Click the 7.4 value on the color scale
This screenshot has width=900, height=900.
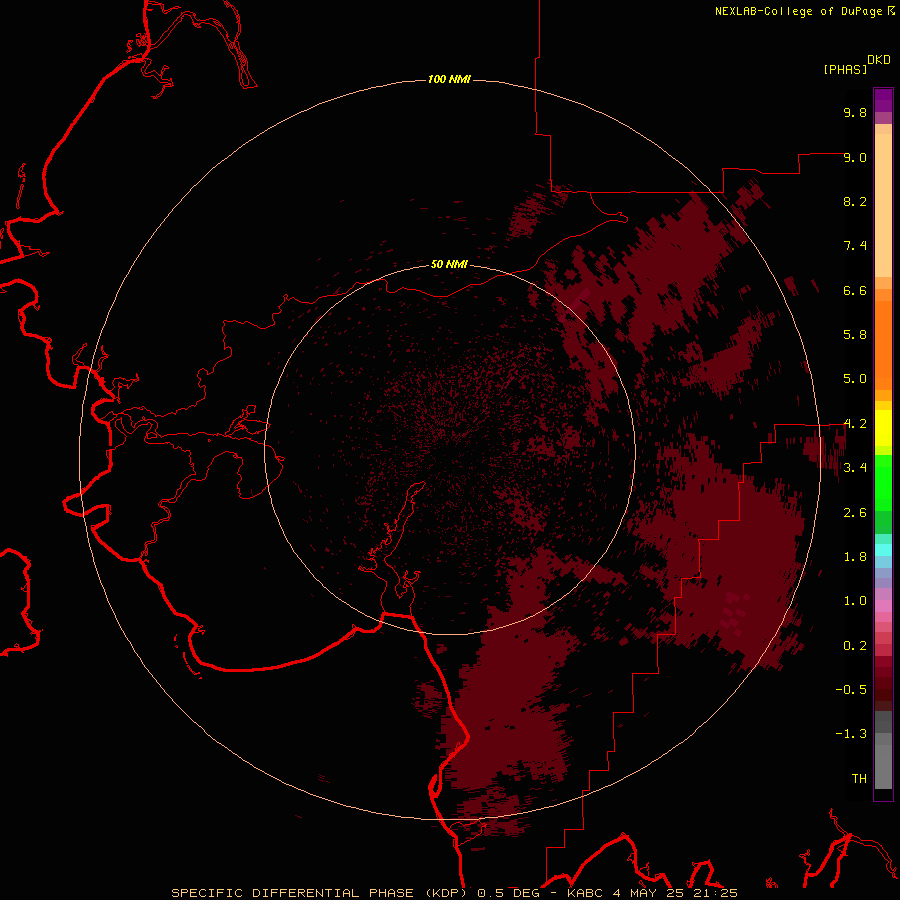coord(855,246)
